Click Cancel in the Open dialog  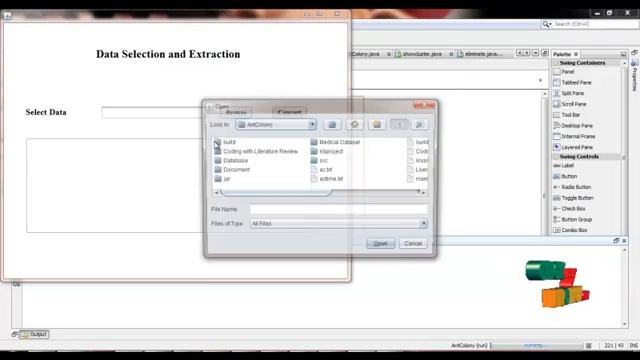(x=413, y=244)
